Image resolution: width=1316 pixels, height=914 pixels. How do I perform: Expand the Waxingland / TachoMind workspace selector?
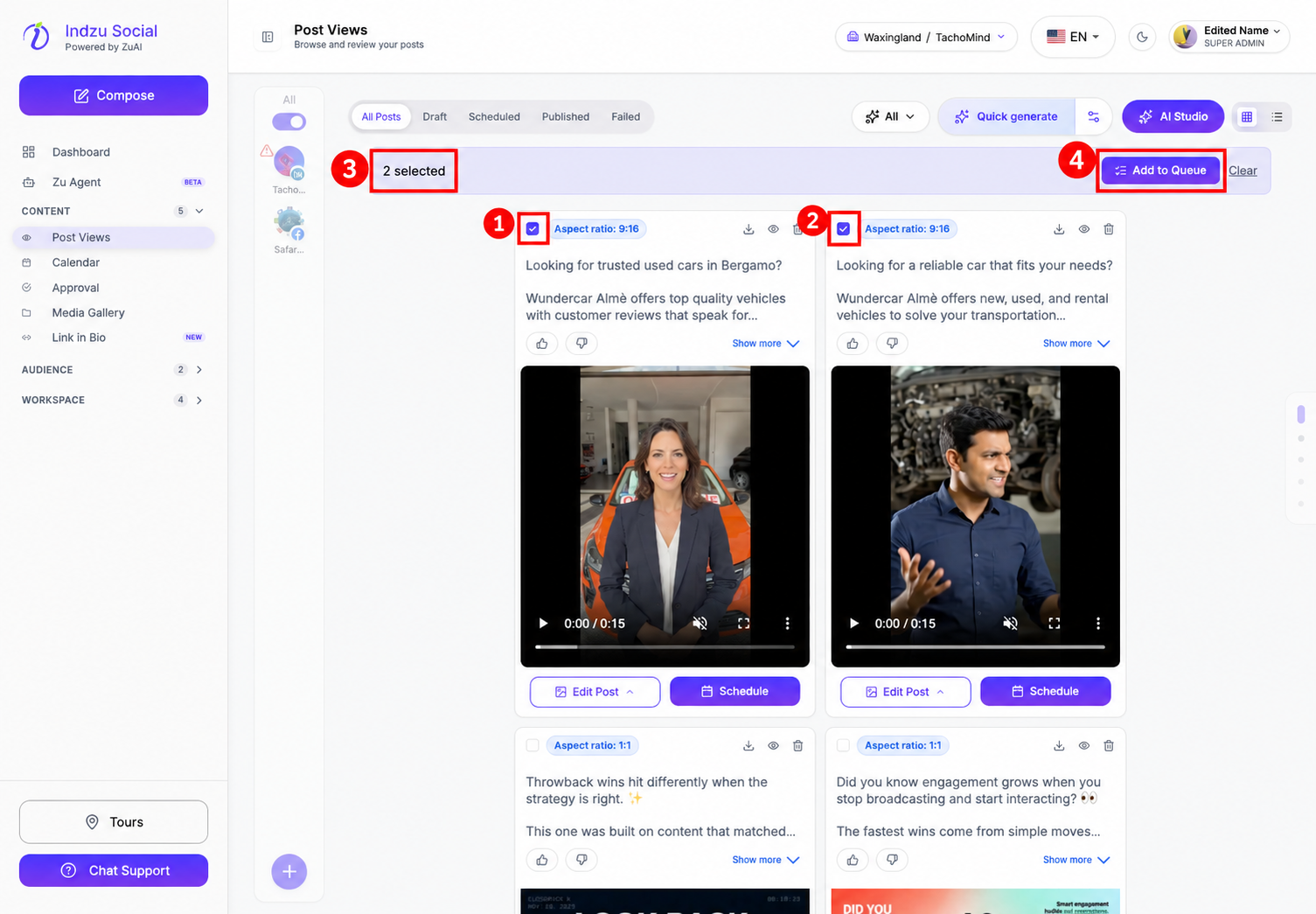click(x=927, y=37)
